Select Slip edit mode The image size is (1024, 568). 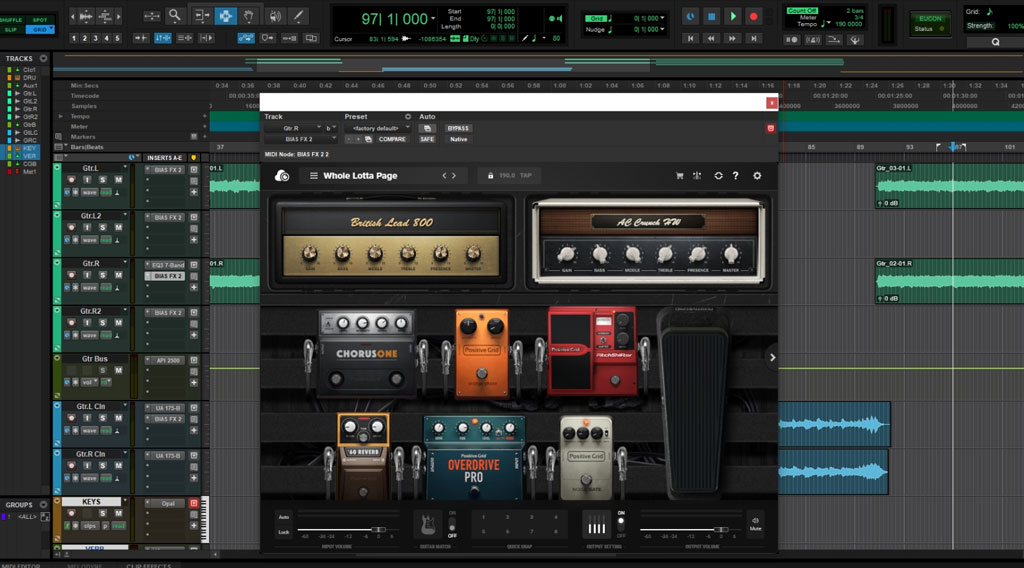click(x=12, y=29)
